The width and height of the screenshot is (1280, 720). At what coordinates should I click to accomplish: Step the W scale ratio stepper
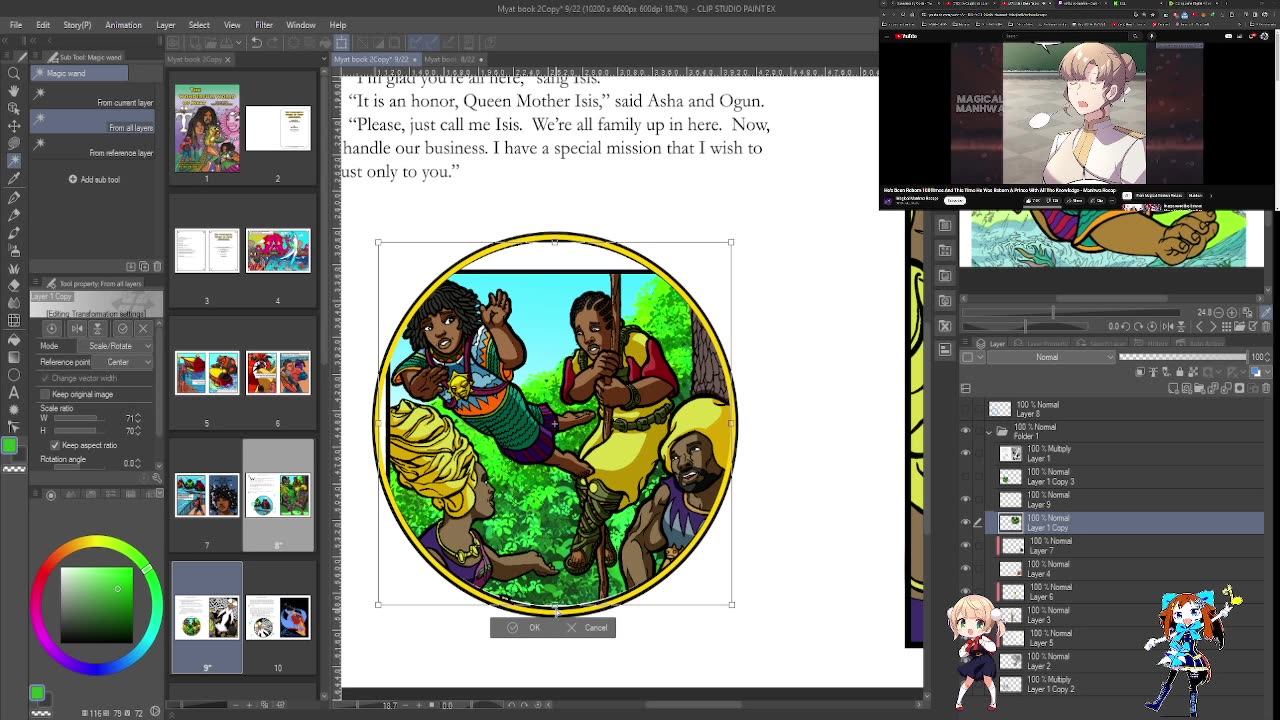pyautogui.click(x=139, y=418)
